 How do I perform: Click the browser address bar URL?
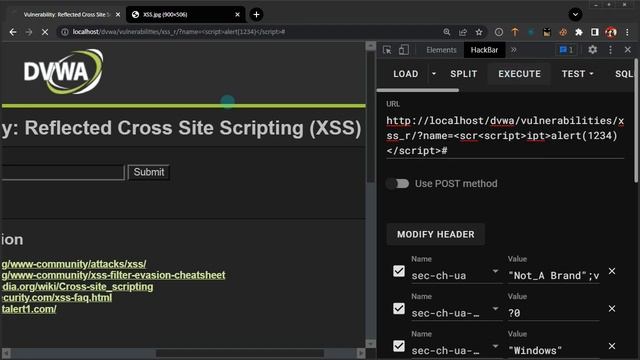pyautogui.click(x=179, y=32)
